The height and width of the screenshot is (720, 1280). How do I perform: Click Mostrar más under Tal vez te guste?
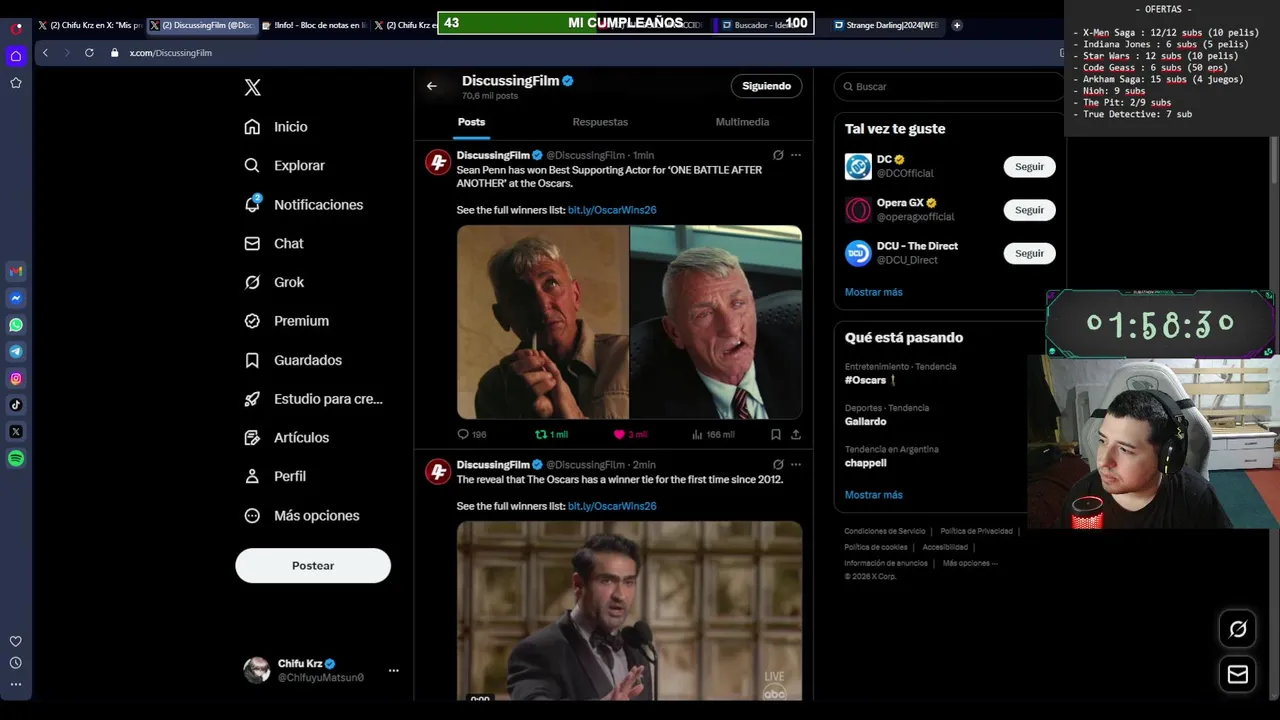click(x=873, y=292)
